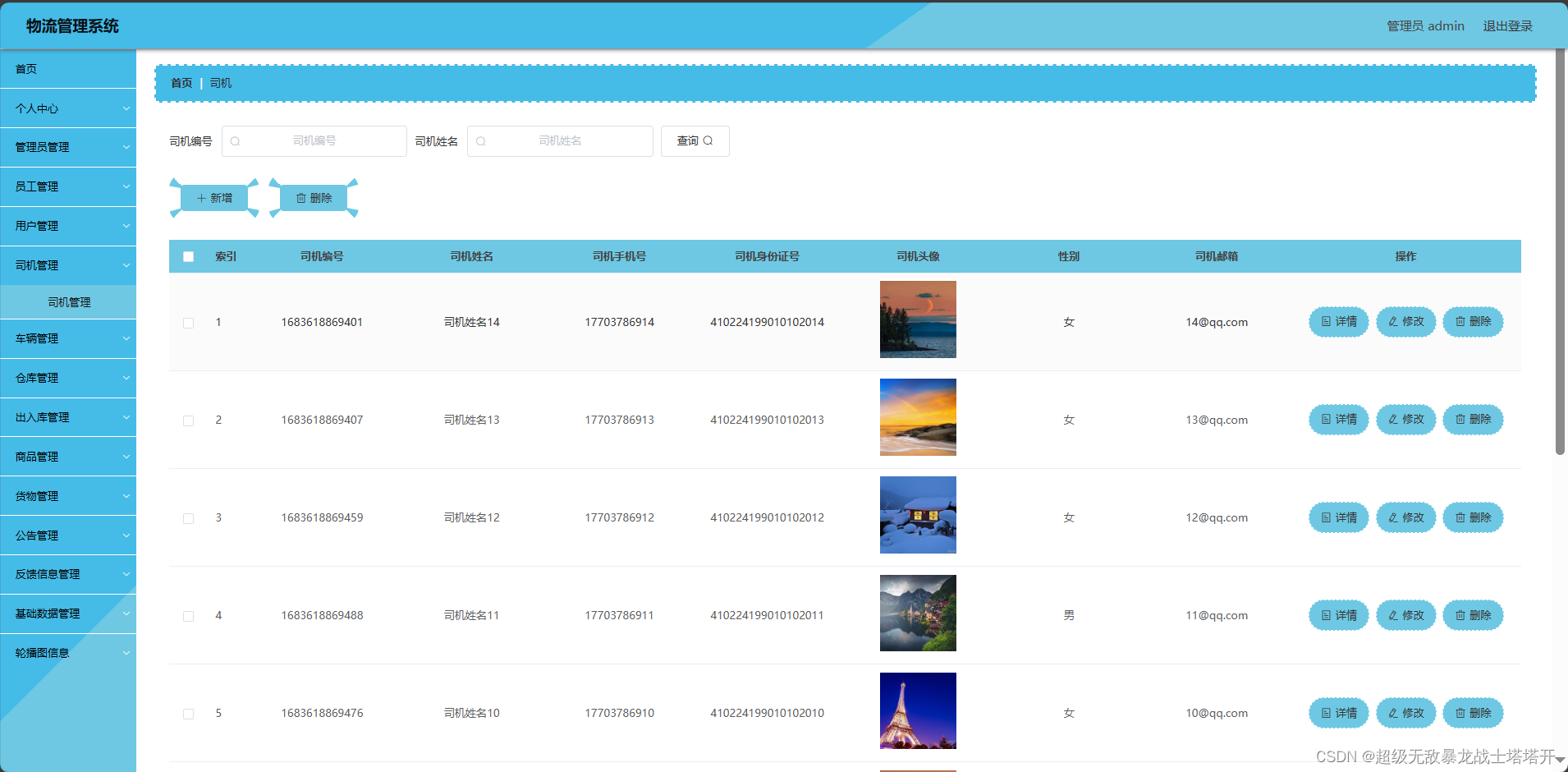
Task: Click the 司机编号 column header
Action: click(322, 256)
